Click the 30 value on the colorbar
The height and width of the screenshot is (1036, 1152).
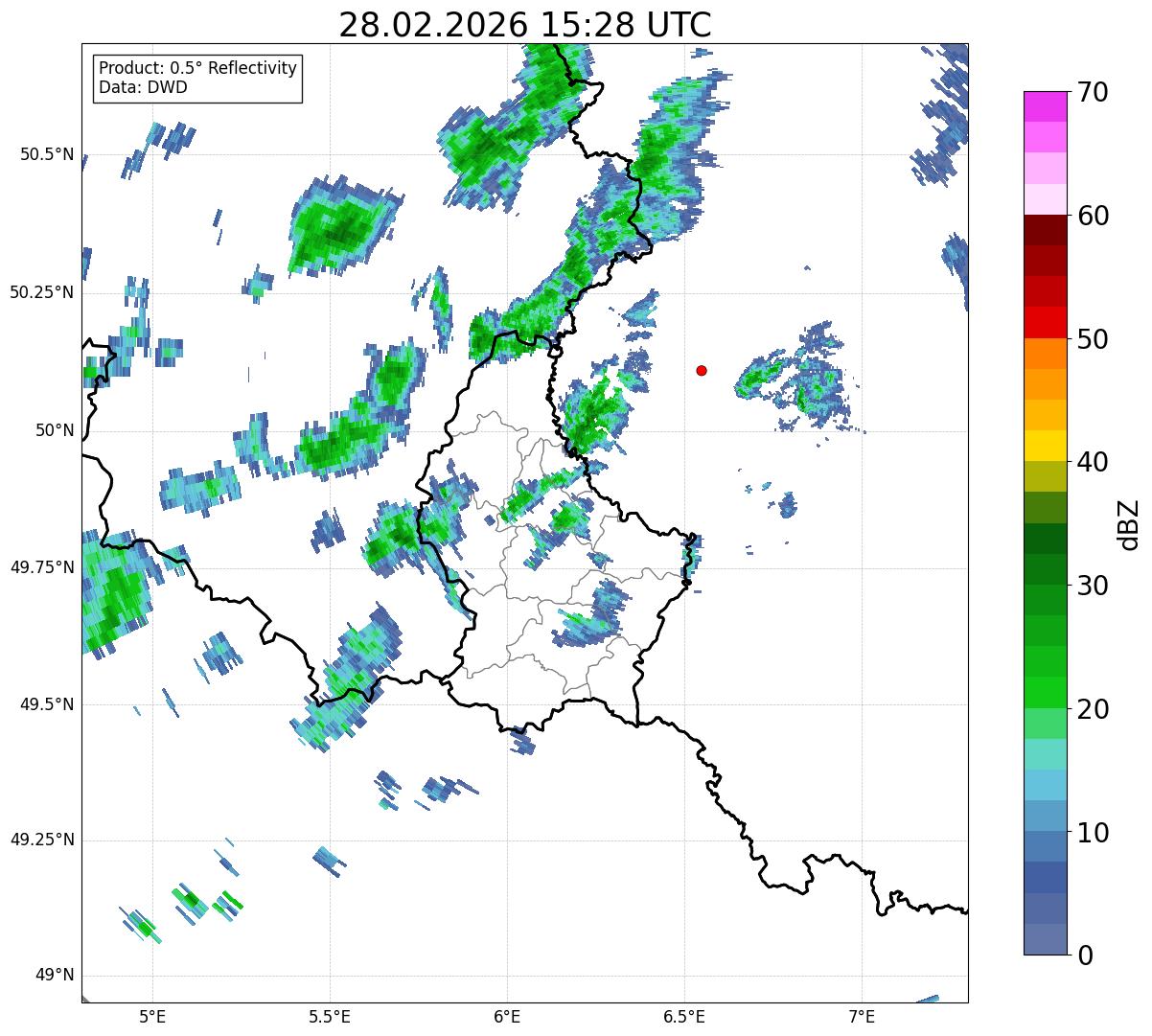1093,586
